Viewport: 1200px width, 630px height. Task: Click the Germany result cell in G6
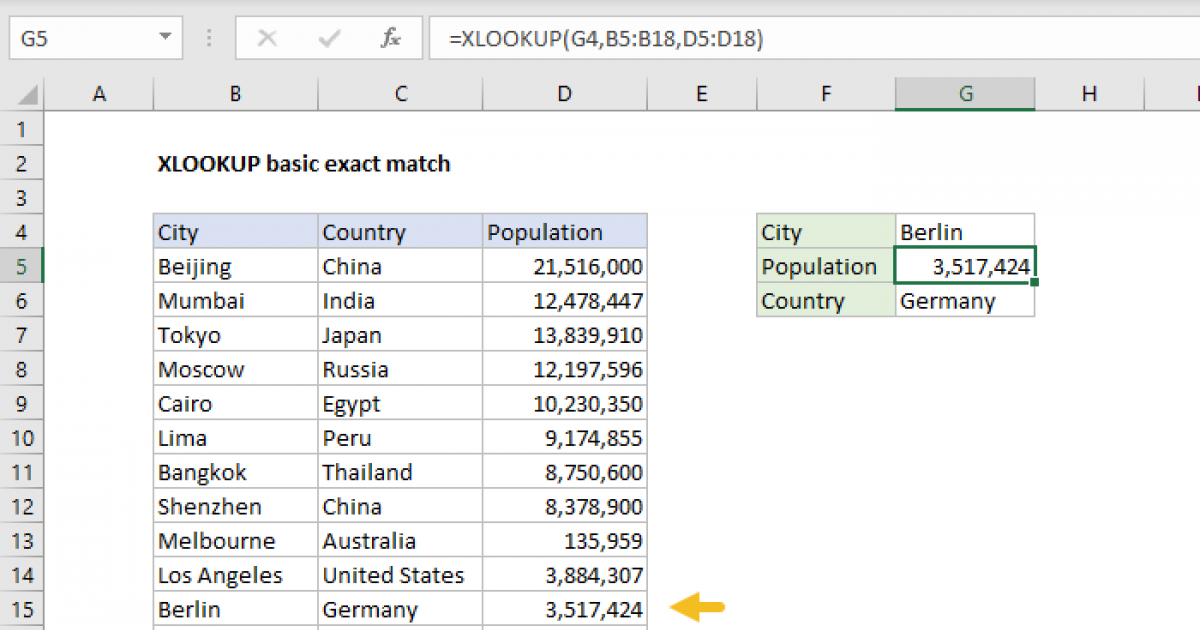pos(965,301)
